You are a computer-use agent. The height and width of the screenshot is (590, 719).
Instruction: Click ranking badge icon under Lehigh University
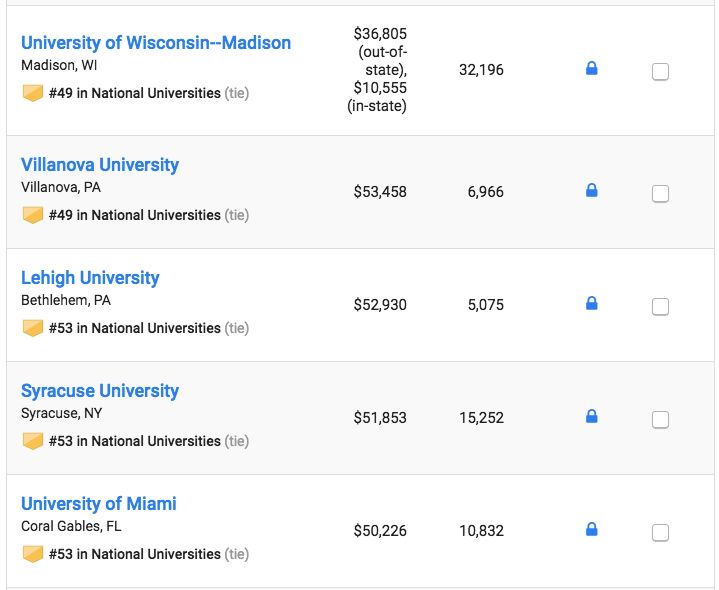(33, 328)
